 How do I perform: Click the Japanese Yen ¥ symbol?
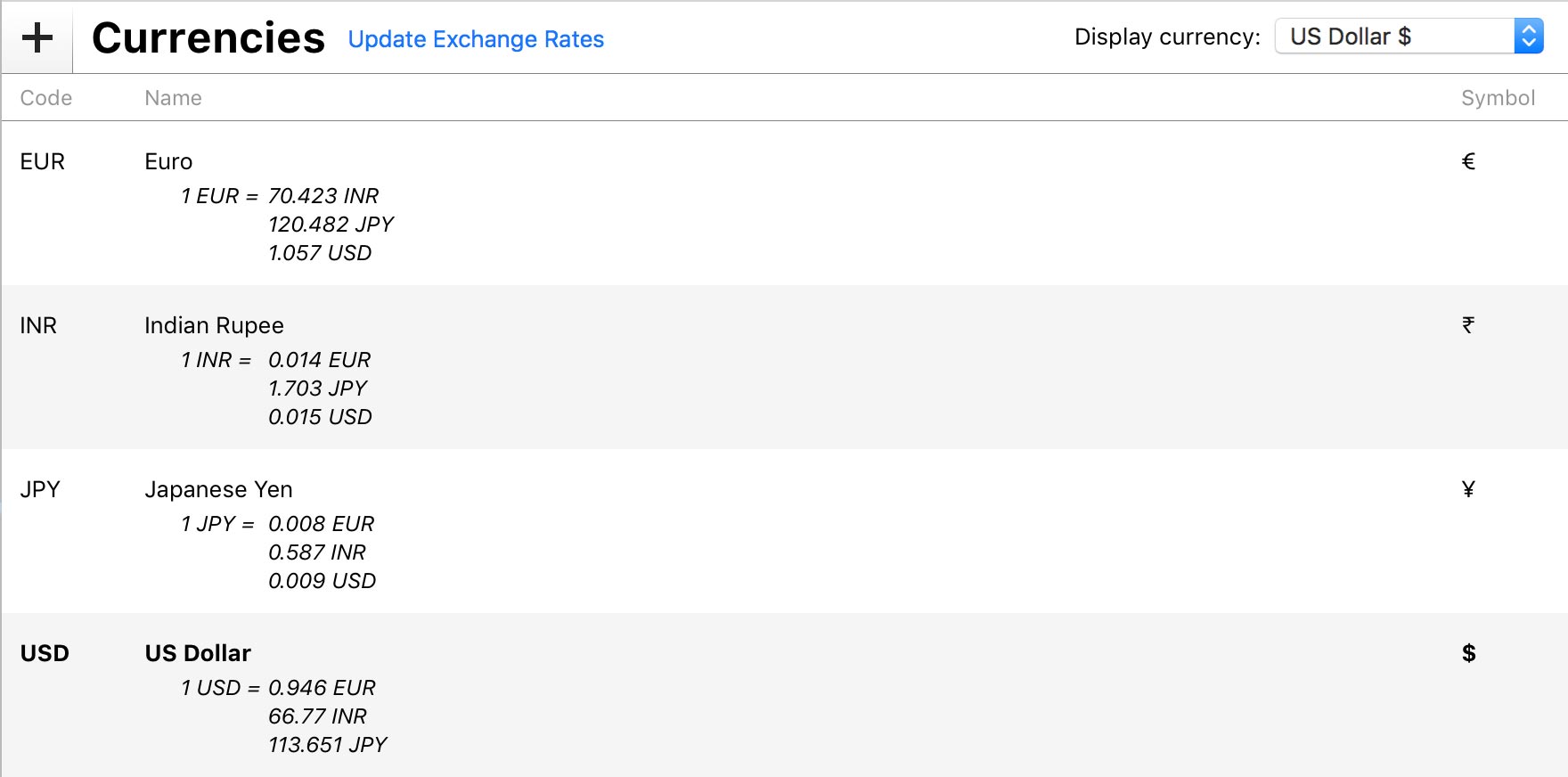1468,489
